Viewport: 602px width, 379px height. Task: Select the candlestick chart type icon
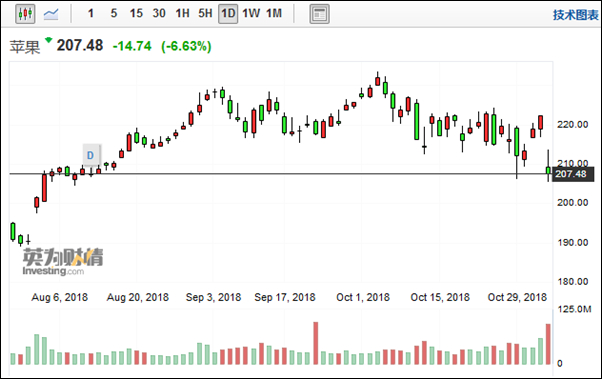25,14
